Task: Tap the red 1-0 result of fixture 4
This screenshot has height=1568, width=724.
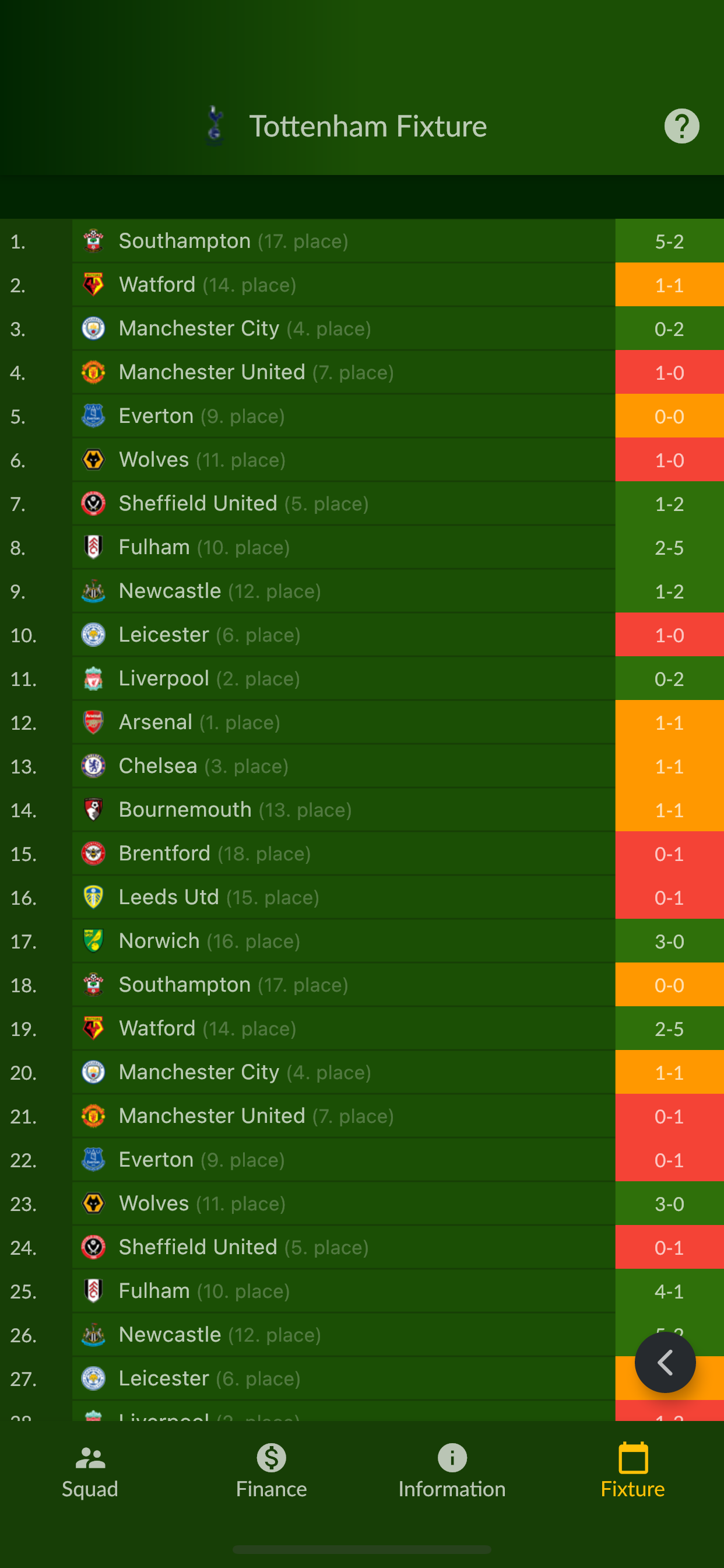Action: tap(669, 373)
